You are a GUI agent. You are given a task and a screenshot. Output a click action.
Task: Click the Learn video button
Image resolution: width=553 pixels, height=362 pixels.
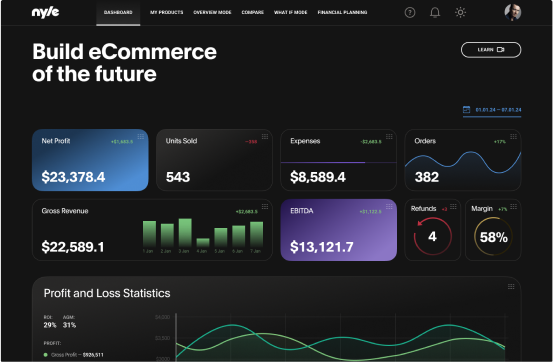(491, 50)
